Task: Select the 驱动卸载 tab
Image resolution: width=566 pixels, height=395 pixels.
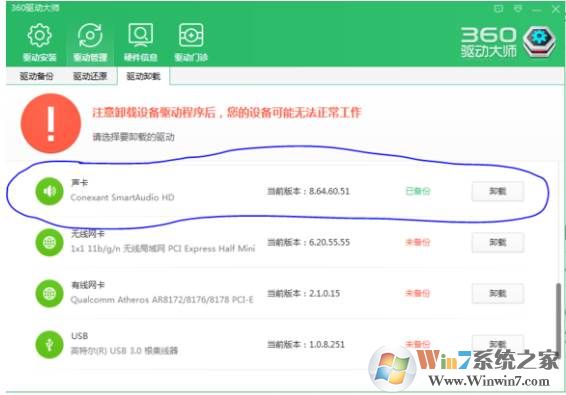Action: [x=143, y=76]
